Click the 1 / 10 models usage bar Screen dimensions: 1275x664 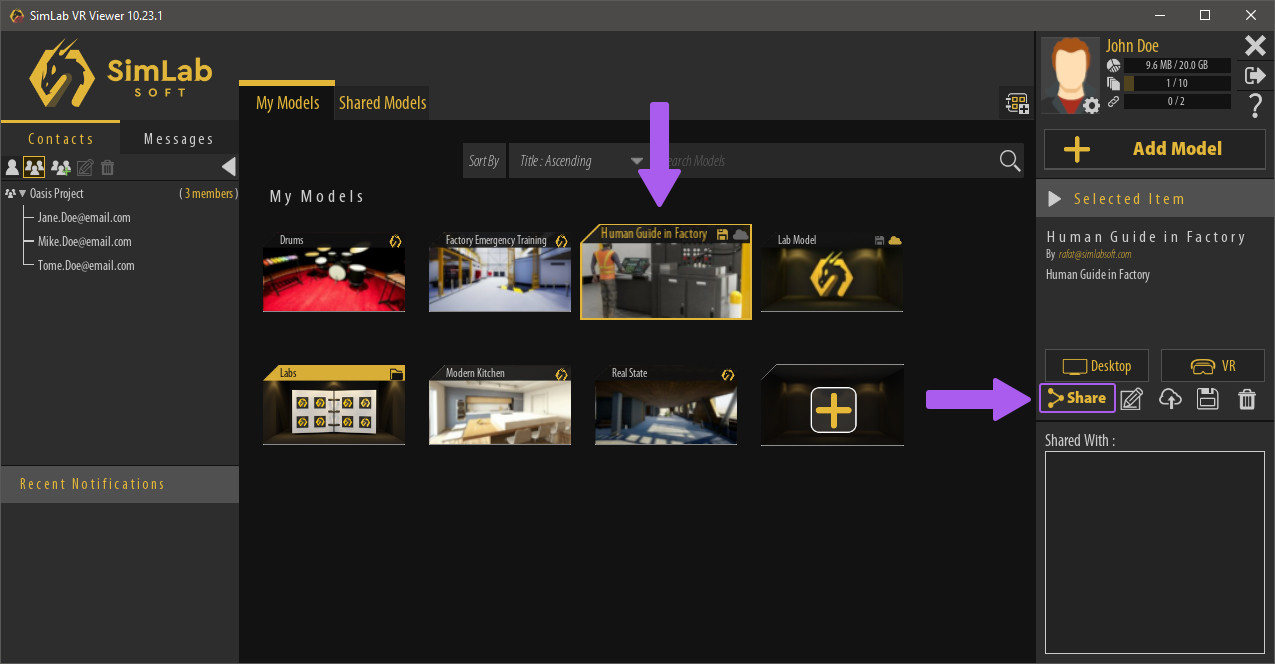[x=1177, y=83]
